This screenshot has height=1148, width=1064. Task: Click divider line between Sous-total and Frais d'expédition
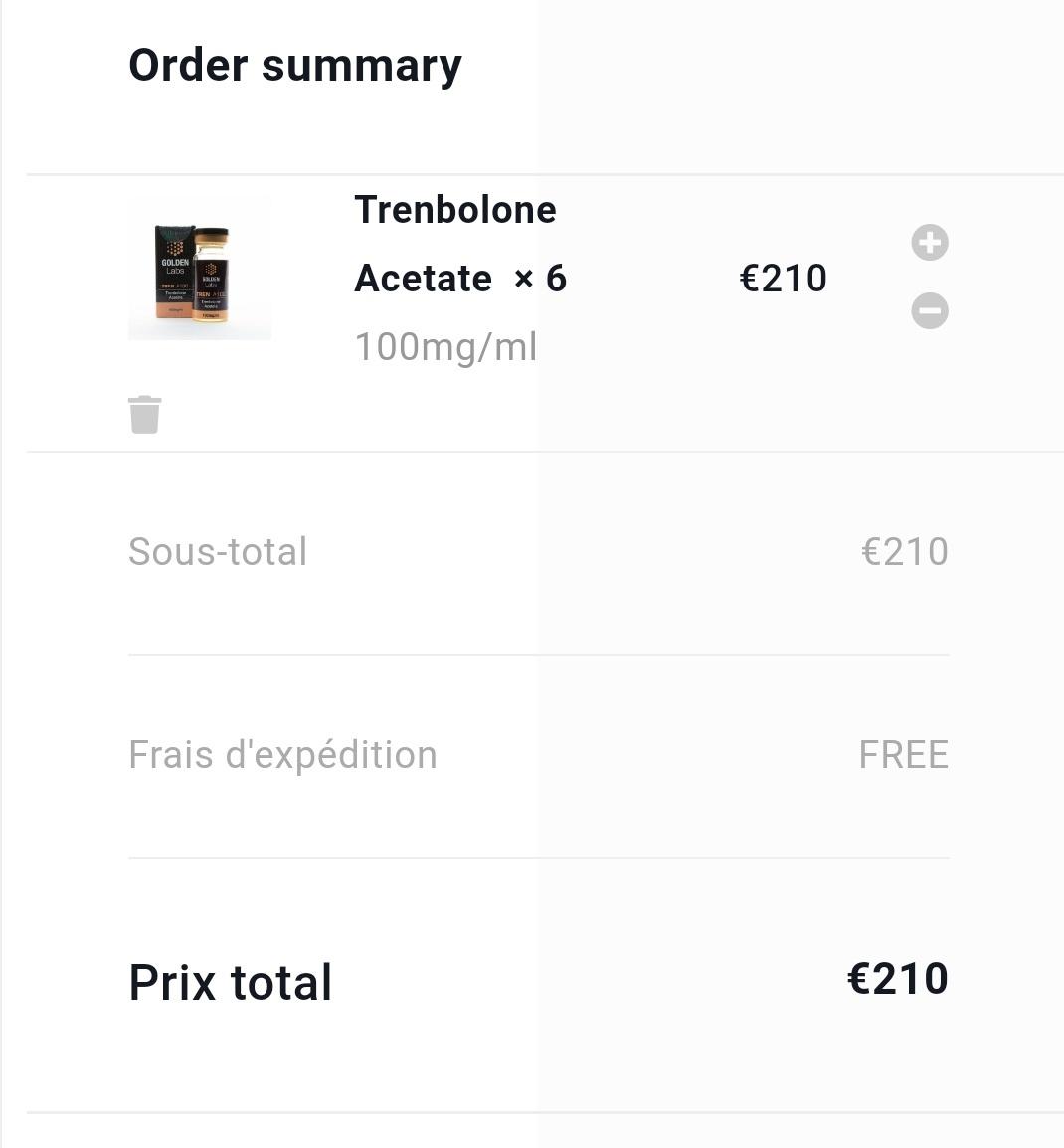pyautogui.click(x=538, y=655)
